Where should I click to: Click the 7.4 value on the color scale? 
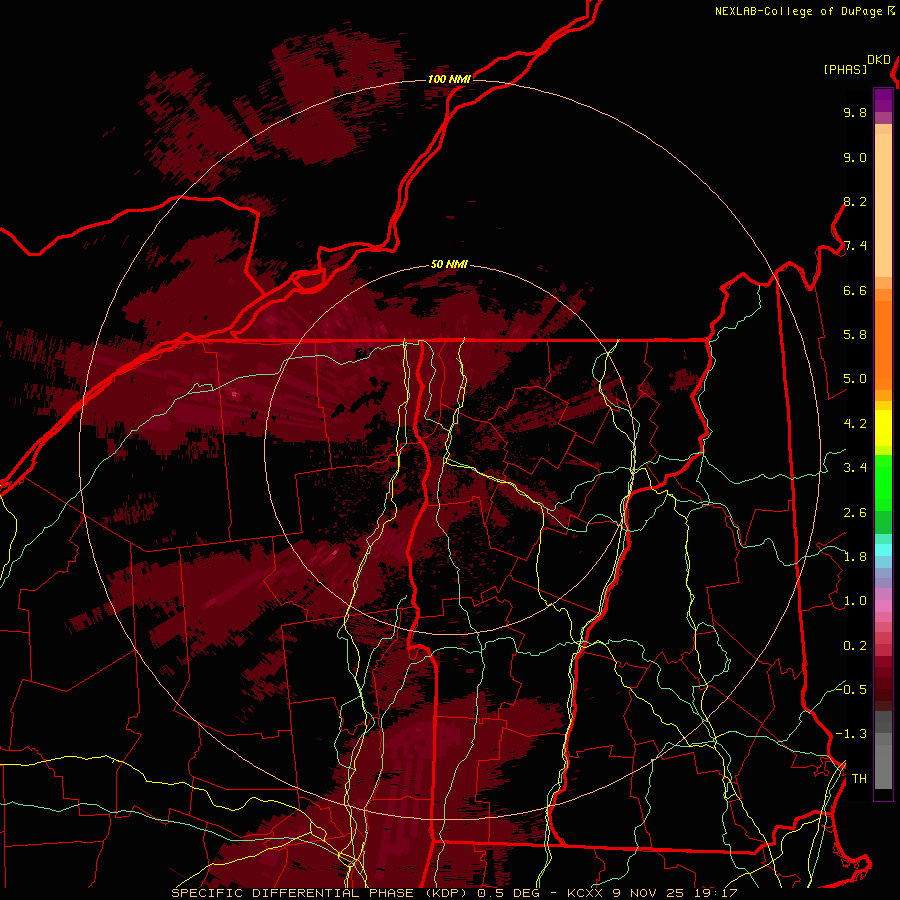(855, 246)
